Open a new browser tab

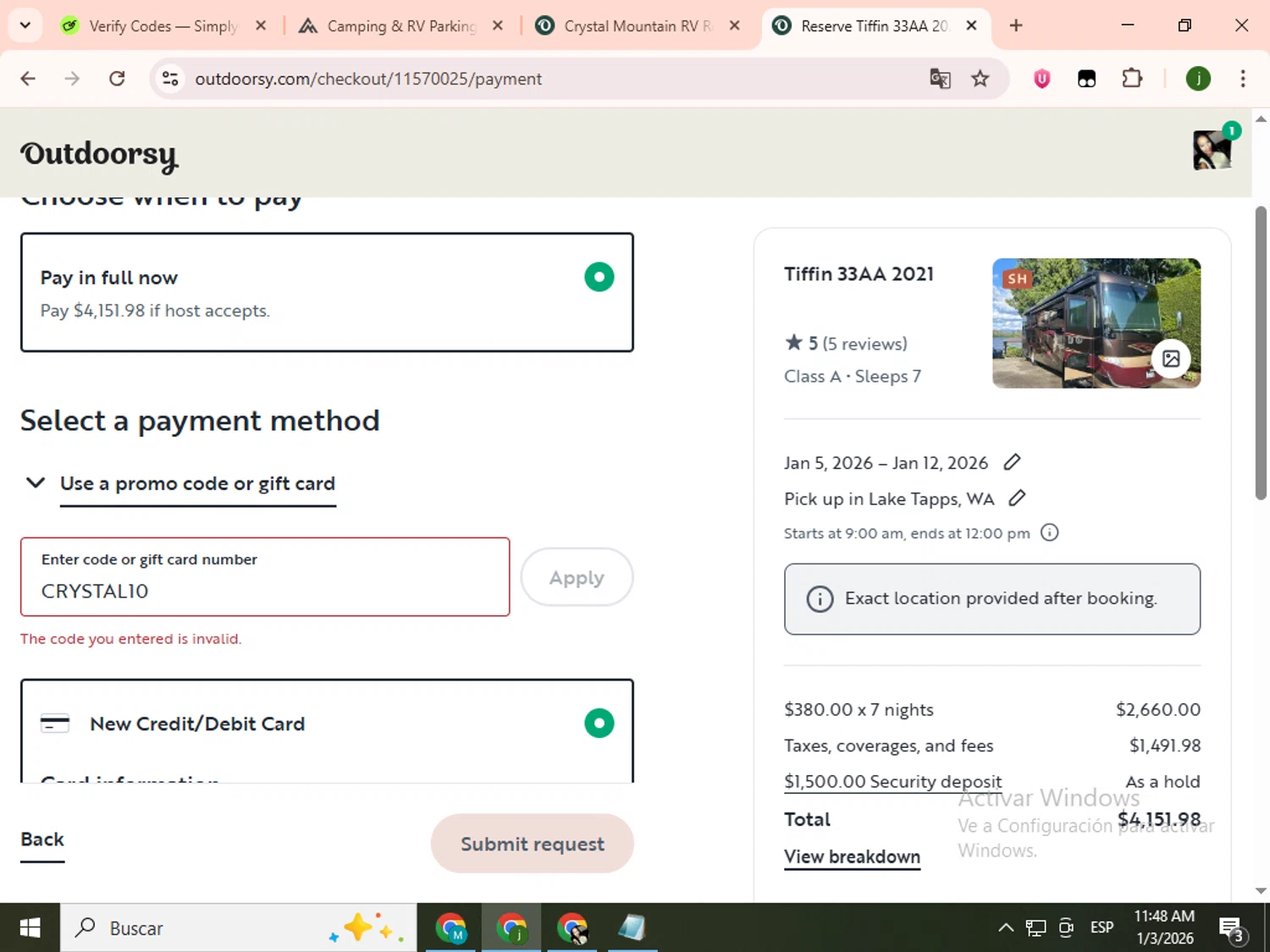[1016, 25]
